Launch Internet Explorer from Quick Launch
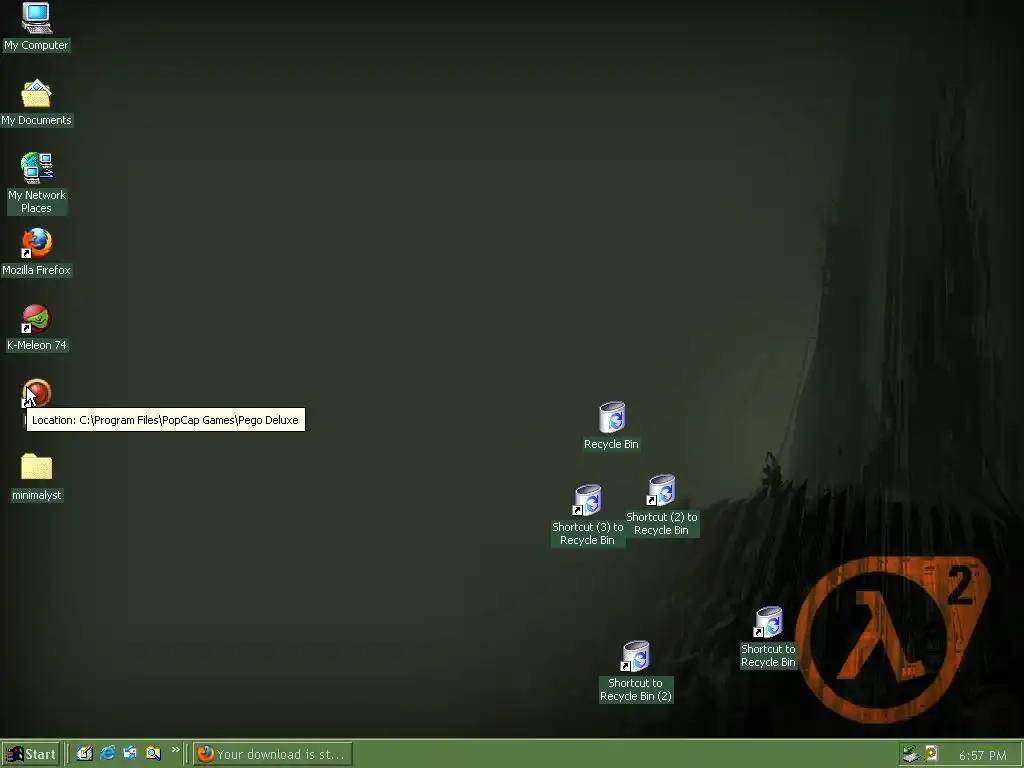Viewport: 1024px width, 768px height. coord(108,754)
